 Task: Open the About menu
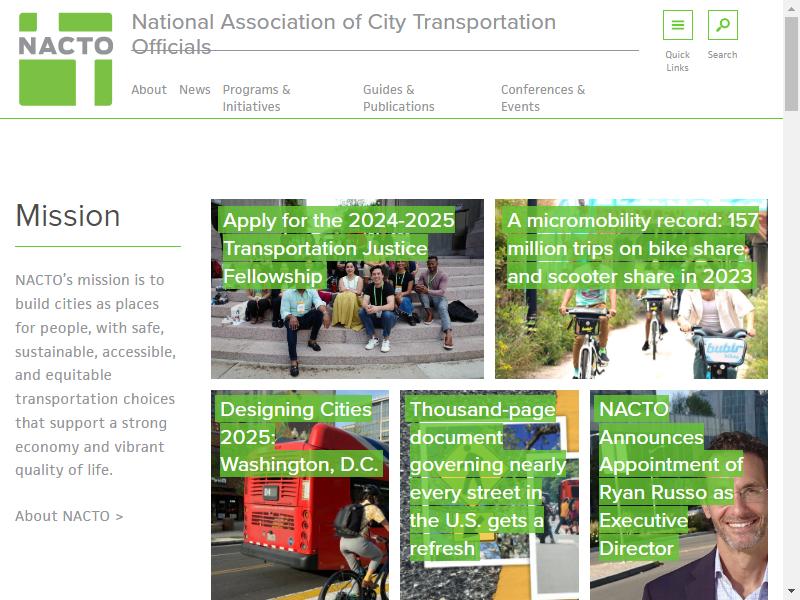pos(149,90)
